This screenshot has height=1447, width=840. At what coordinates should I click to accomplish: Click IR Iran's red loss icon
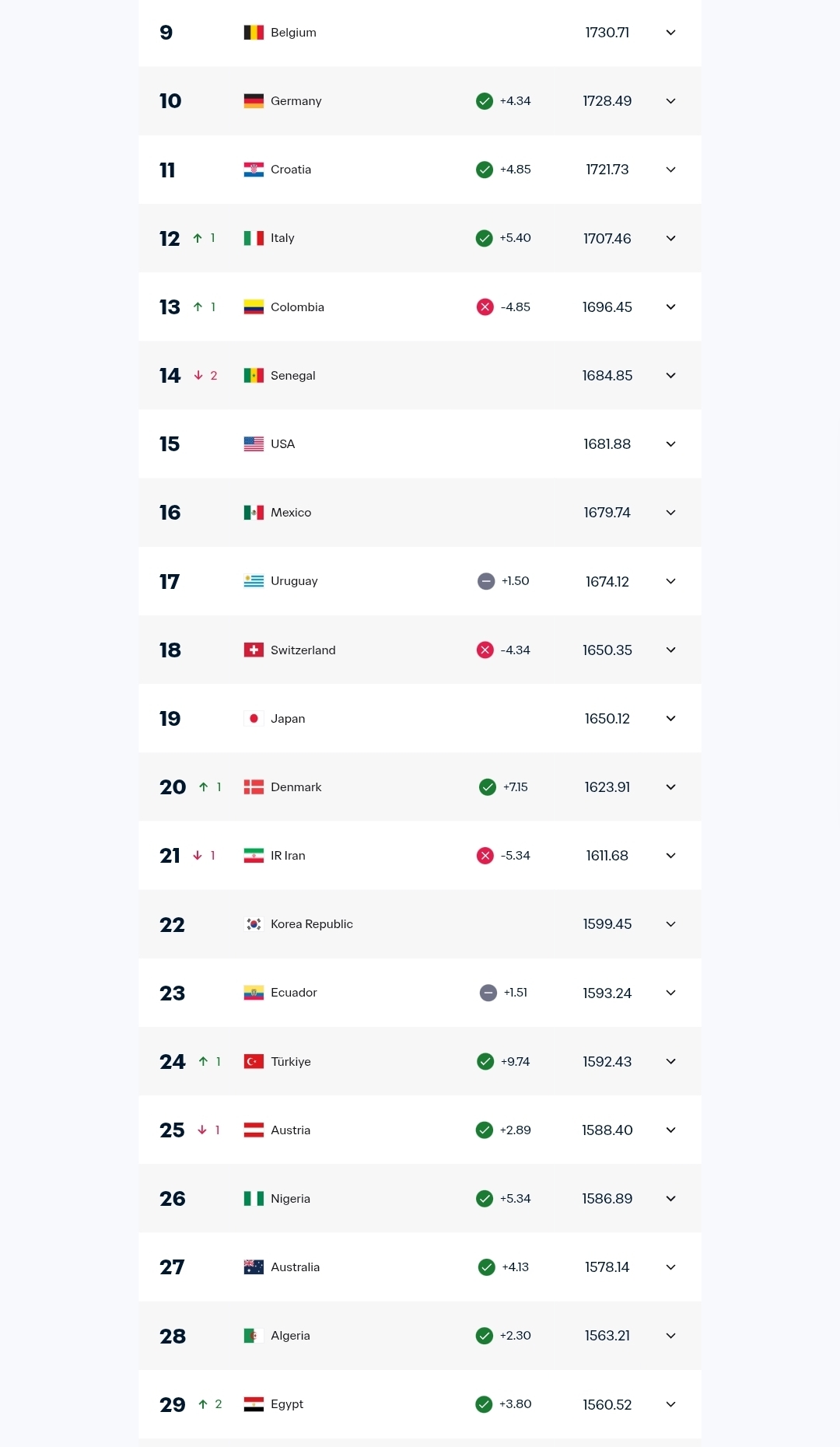(x=485, y=856)
